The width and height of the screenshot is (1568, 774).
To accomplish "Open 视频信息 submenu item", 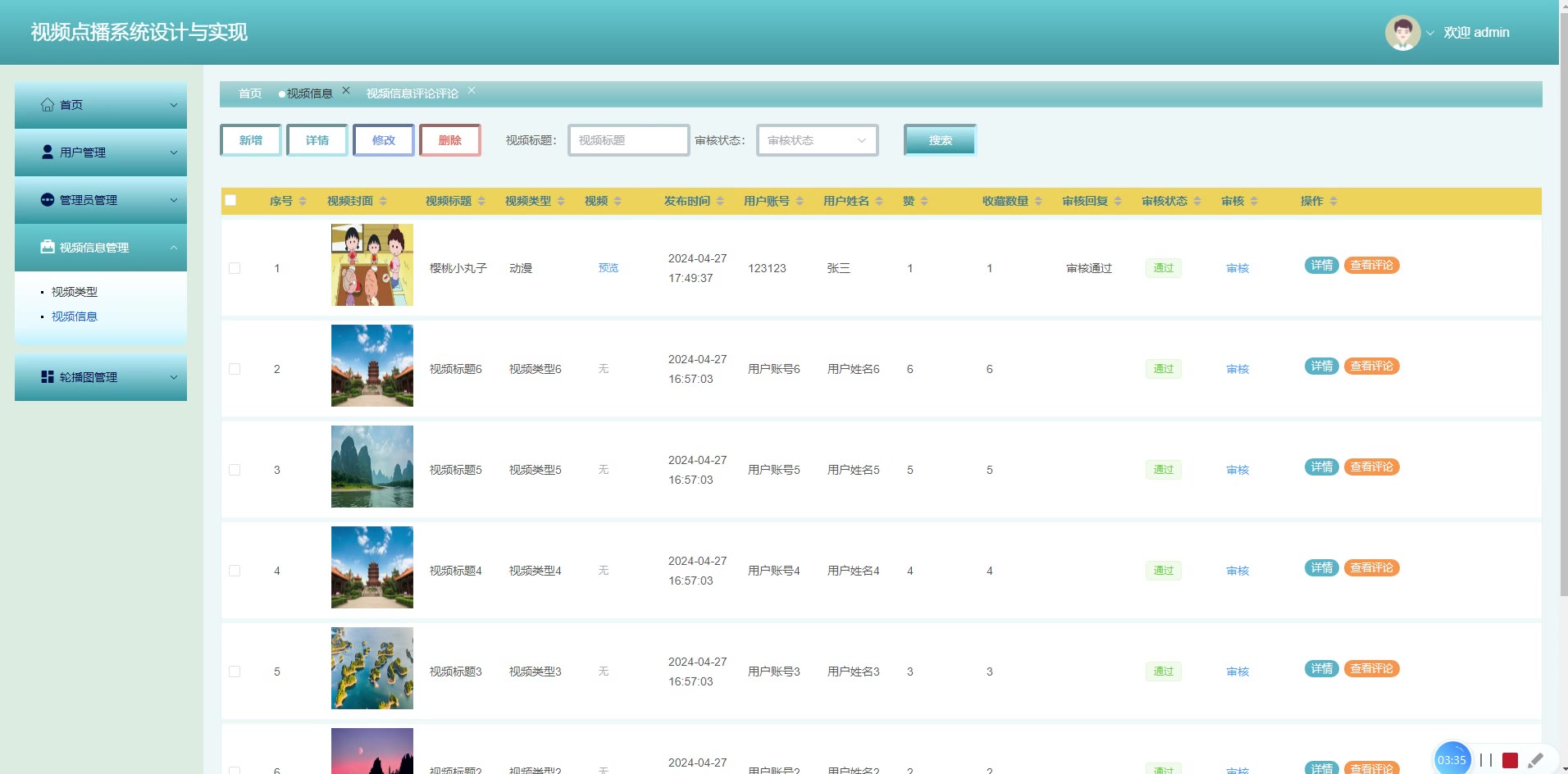I will (x=75, y=316).
